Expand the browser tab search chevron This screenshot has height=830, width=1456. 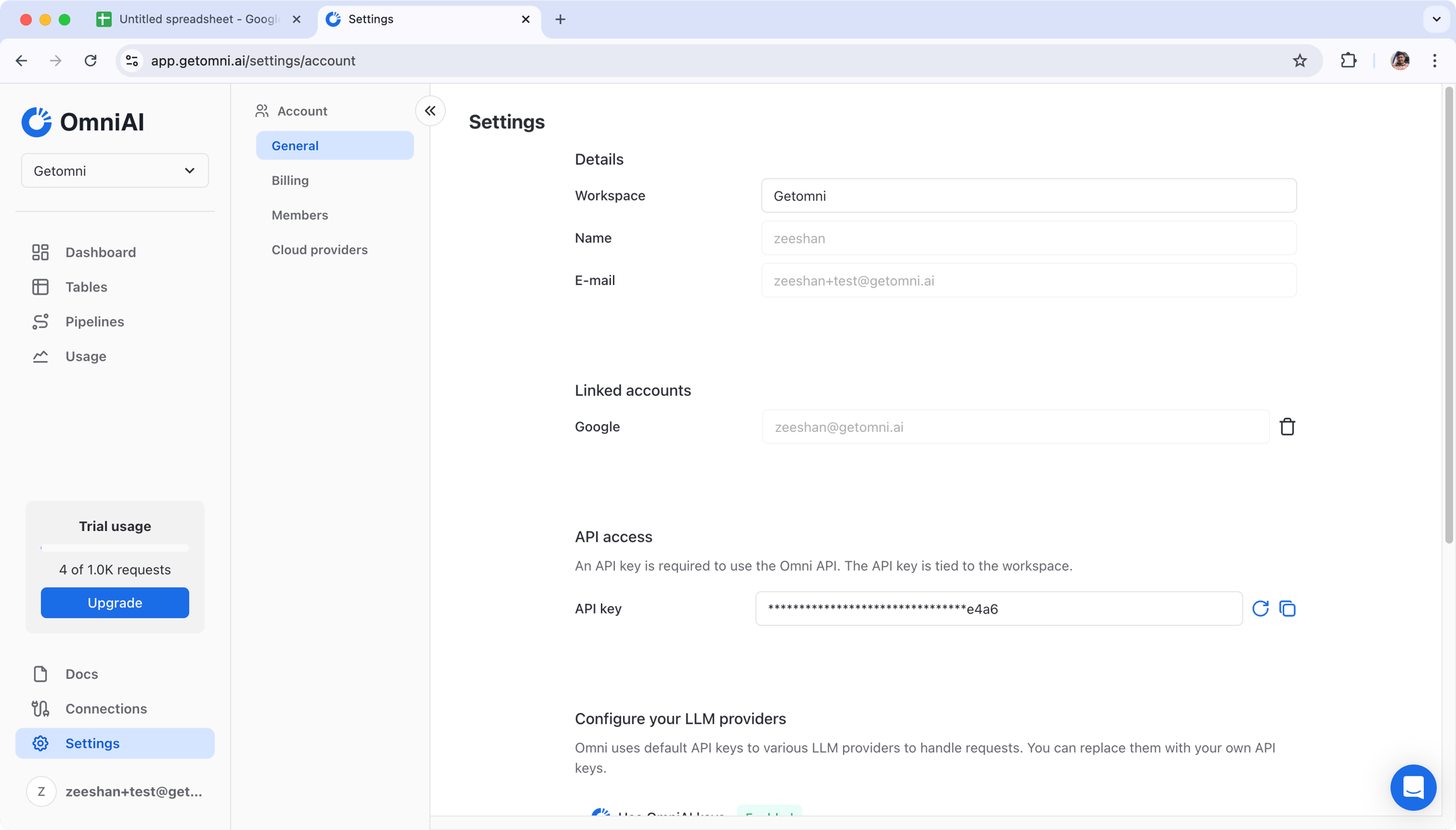coord(1436,19)
